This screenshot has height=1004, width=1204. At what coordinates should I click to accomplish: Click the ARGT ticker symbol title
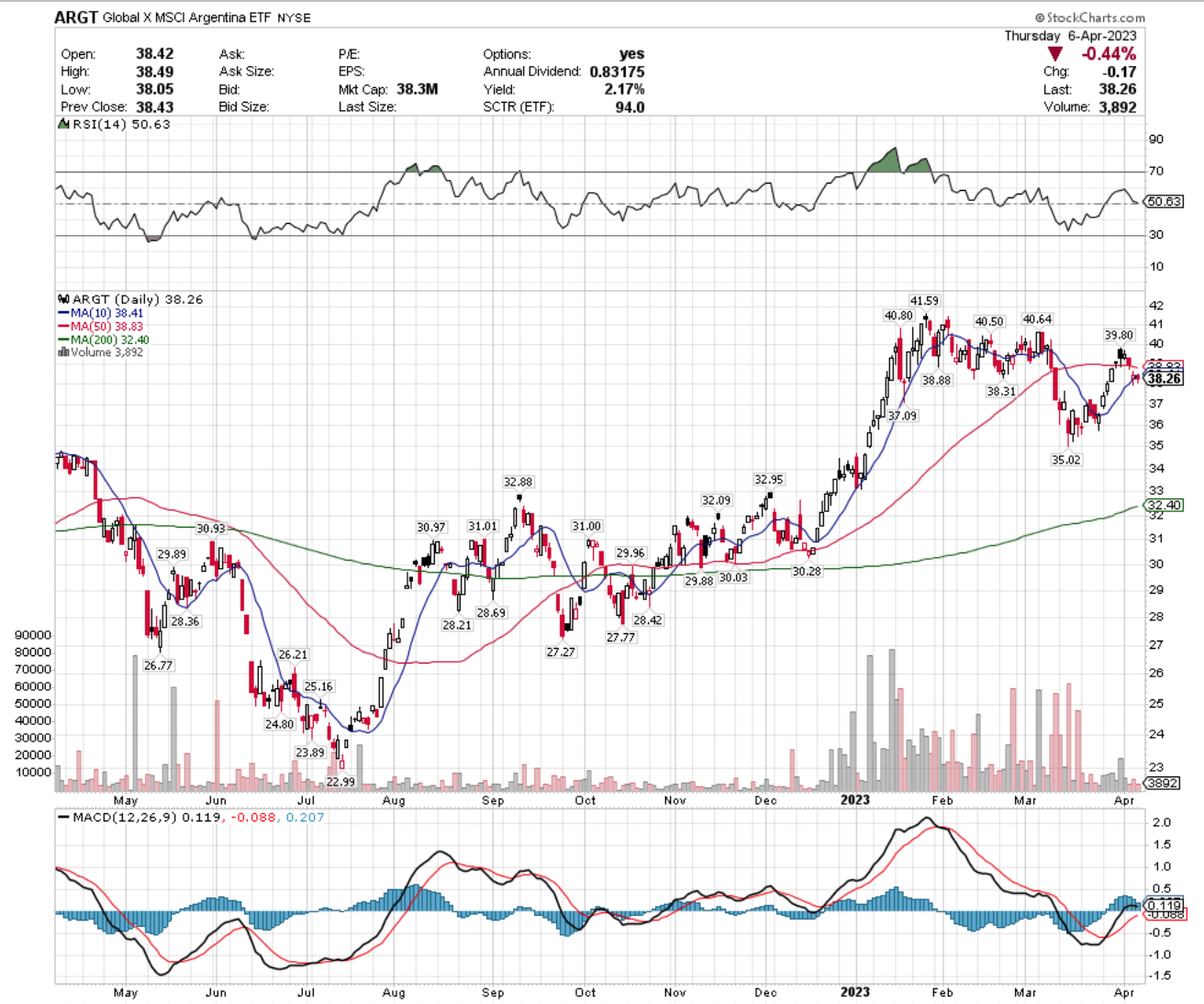[75, 17]
